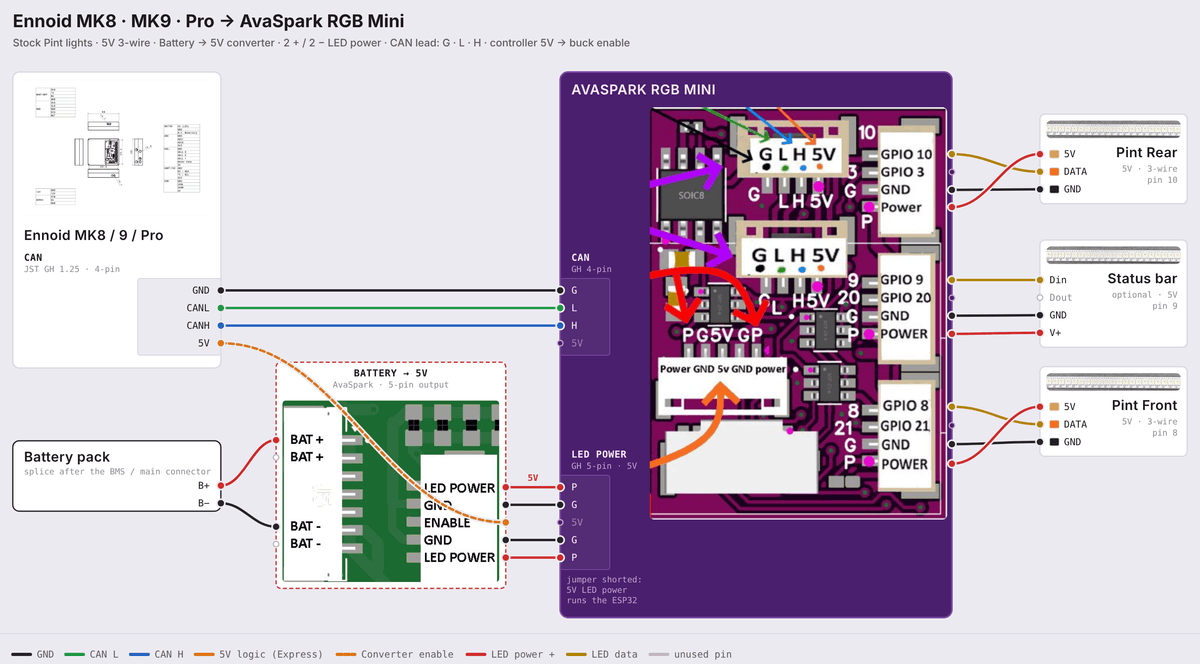Click the red '5V' wire label
Viewport: 1200px width, 664px height.
tap(533, 478)
